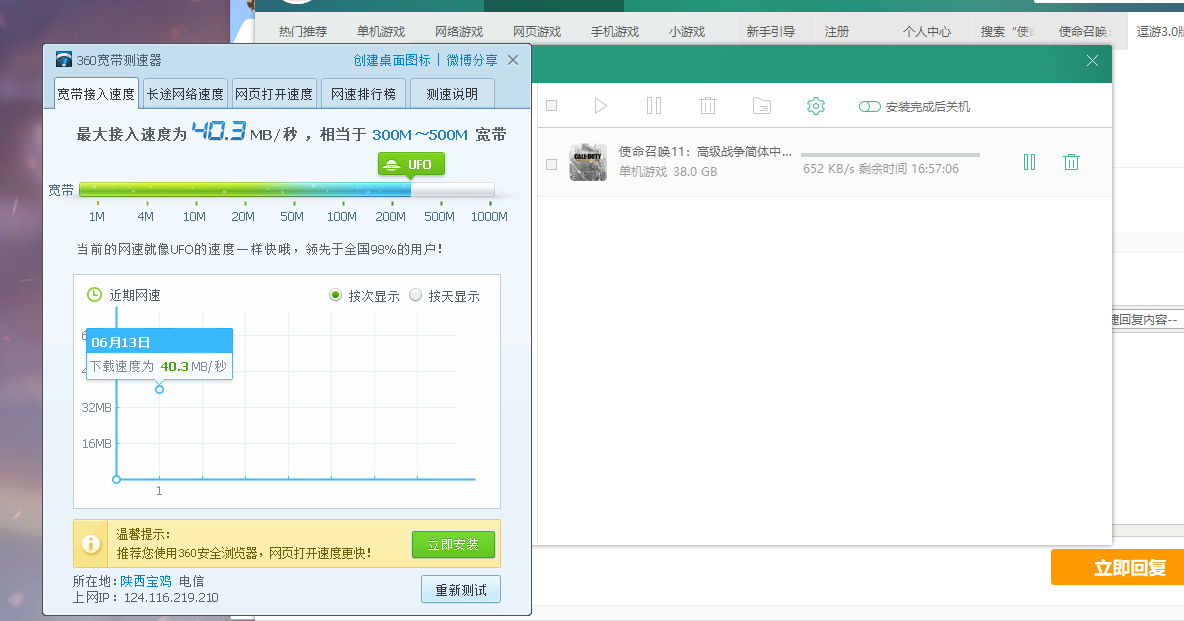This screenshot has height=621, width=1184.
Task: Click the 立即安装 green button
Action: (x=453, y=544)
